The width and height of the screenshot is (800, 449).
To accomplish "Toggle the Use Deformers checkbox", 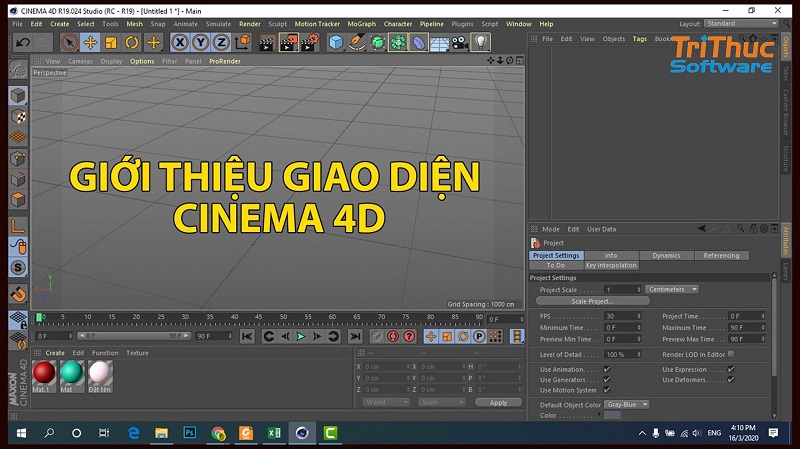I will [731, 380].
